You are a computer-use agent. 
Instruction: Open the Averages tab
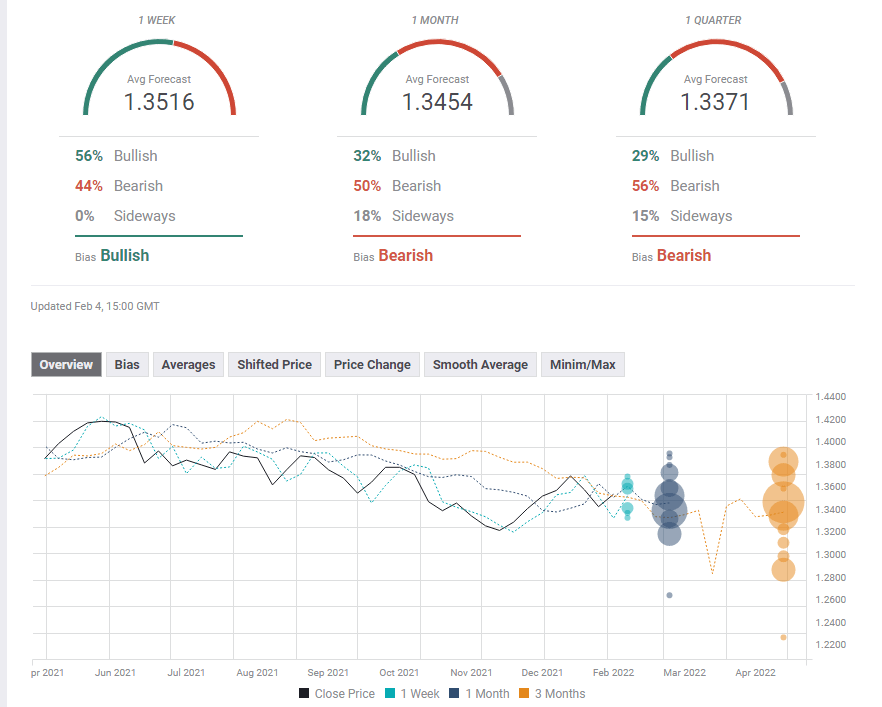(x=188, y=365)
